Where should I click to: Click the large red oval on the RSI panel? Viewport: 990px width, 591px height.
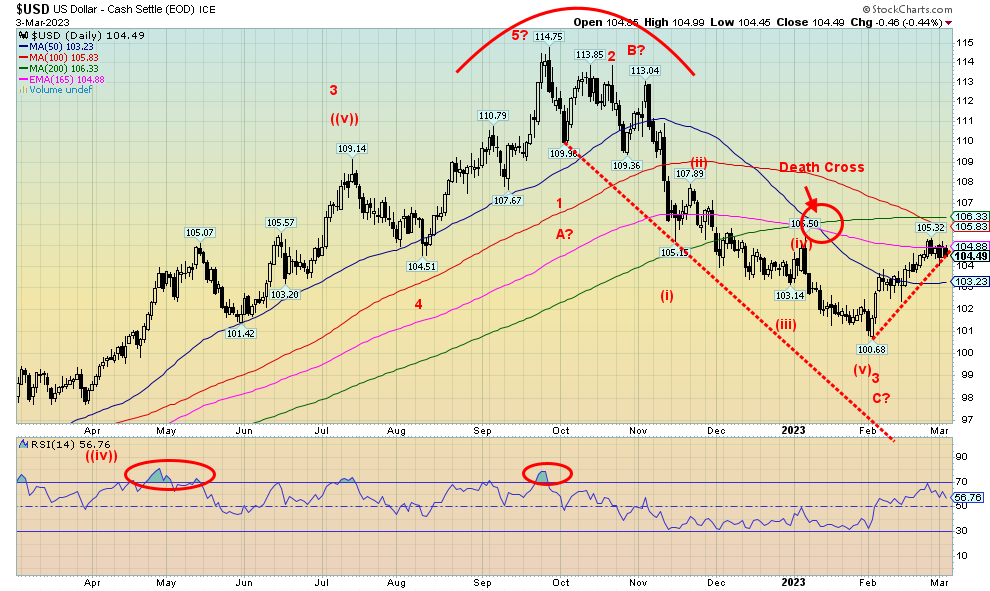pos(168,472)
